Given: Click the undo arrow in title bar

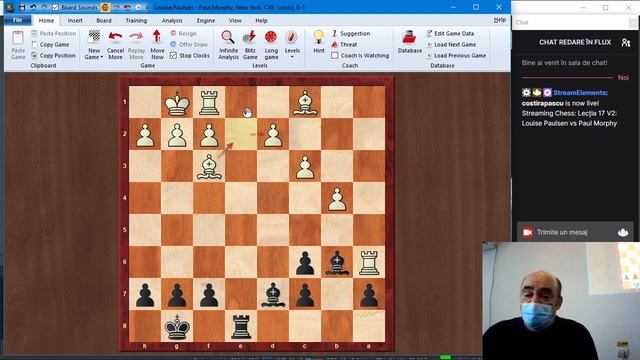Looking at the screenshot, I should click(33, 7).
